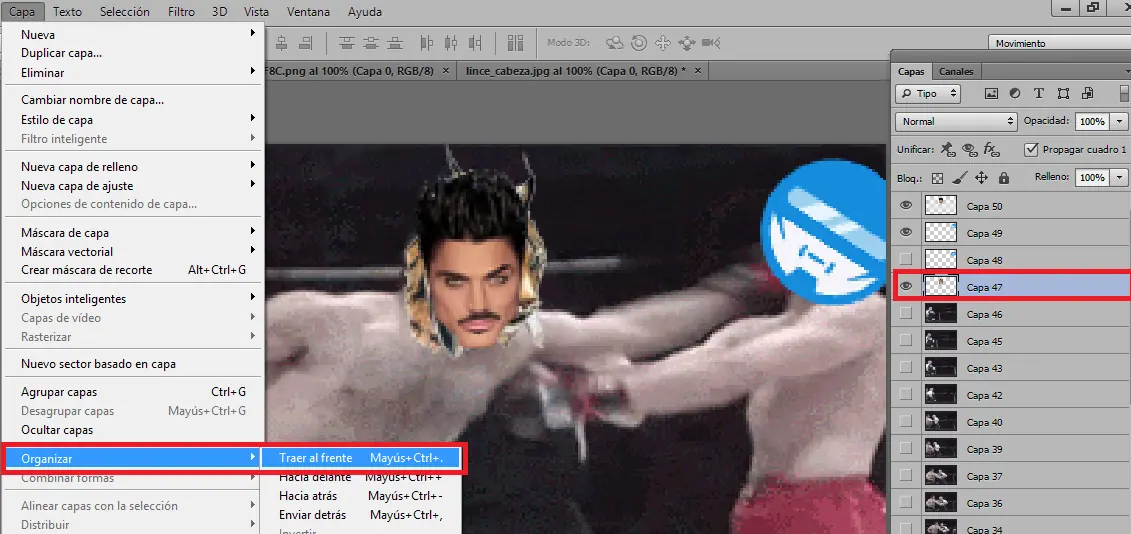Select the 3D slide object icon
The height and width of the screenshot is (534, 1131).
687,43
